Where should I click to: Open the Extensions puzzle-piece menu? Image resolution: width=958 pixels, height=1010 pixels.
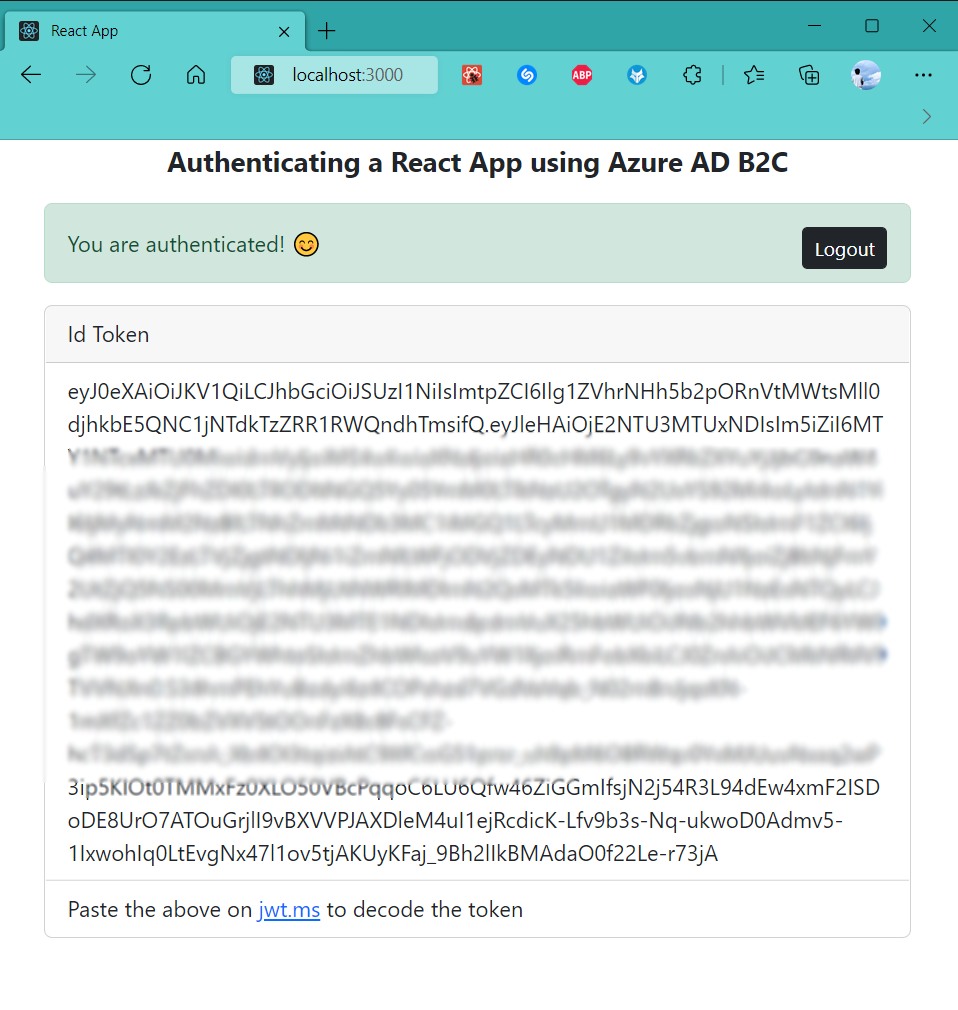point(692,75)
